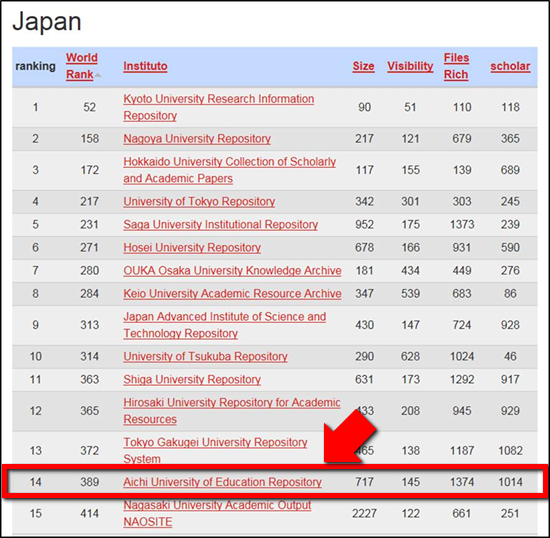Select size value 2227 in Nagasaki row
This screenshot has width=550, height=538.
[x=364, y=514]
